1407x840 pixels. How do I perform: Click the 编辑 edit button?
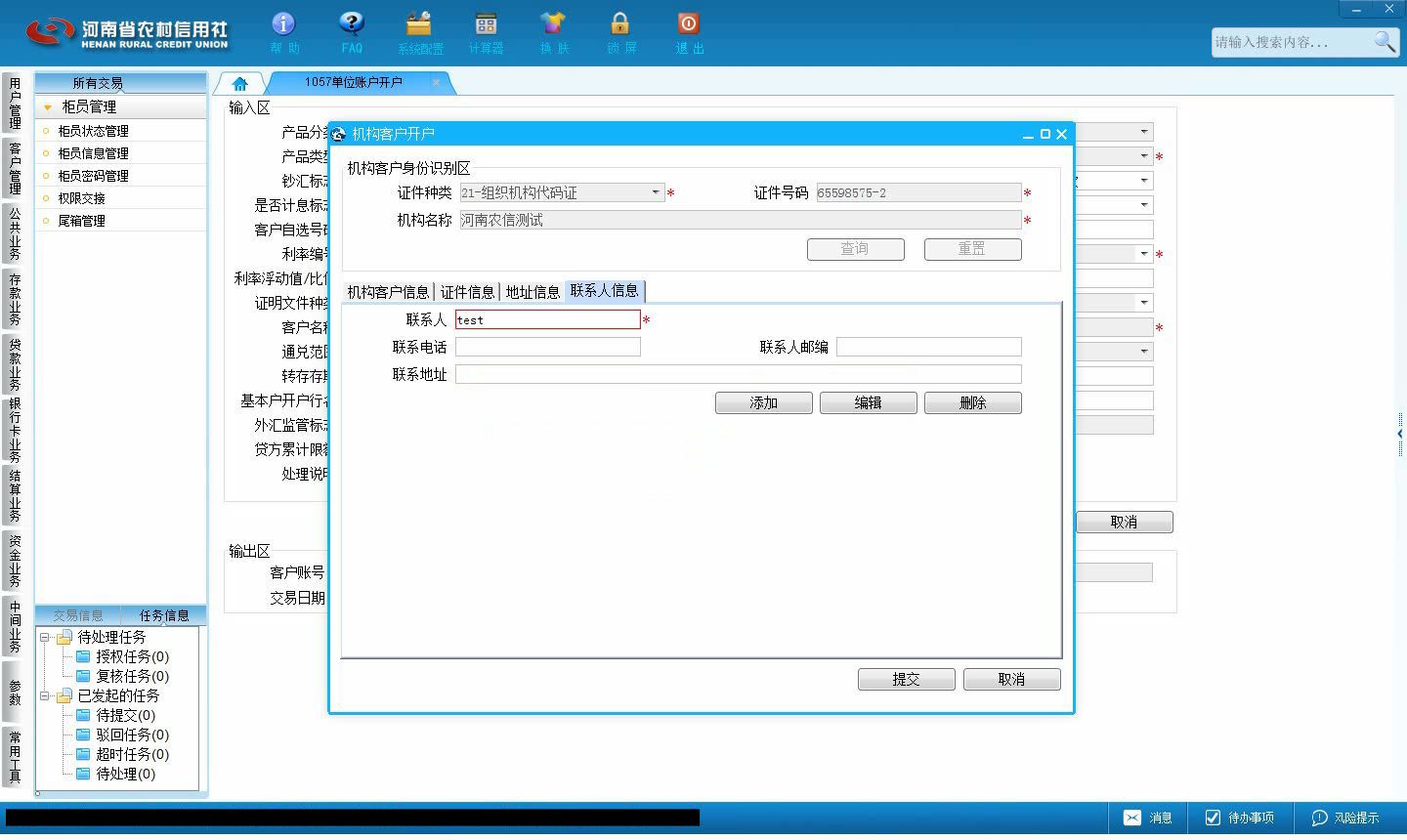pos(869,402)
